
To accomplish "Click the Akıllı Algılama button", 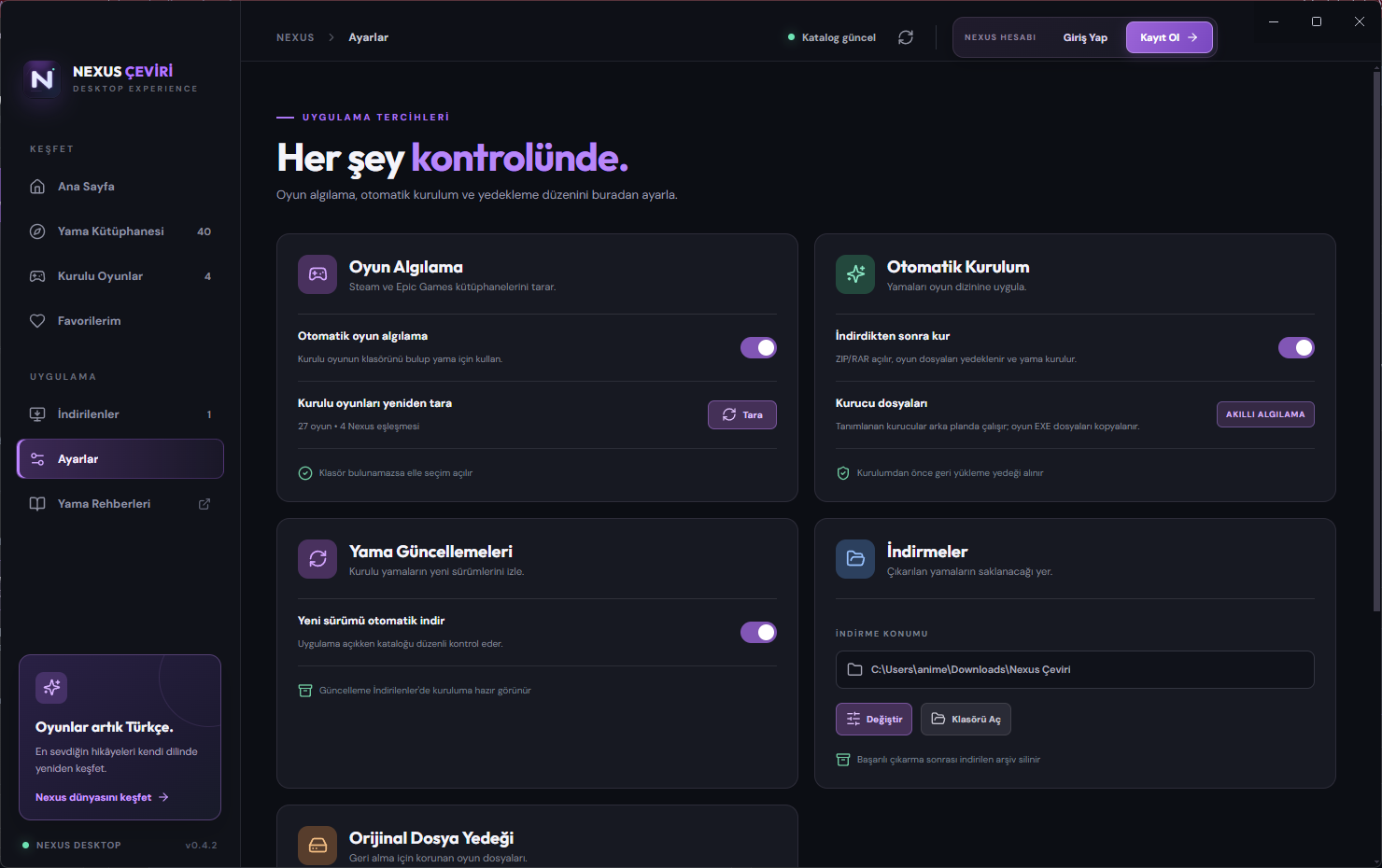I will 1265,414.
